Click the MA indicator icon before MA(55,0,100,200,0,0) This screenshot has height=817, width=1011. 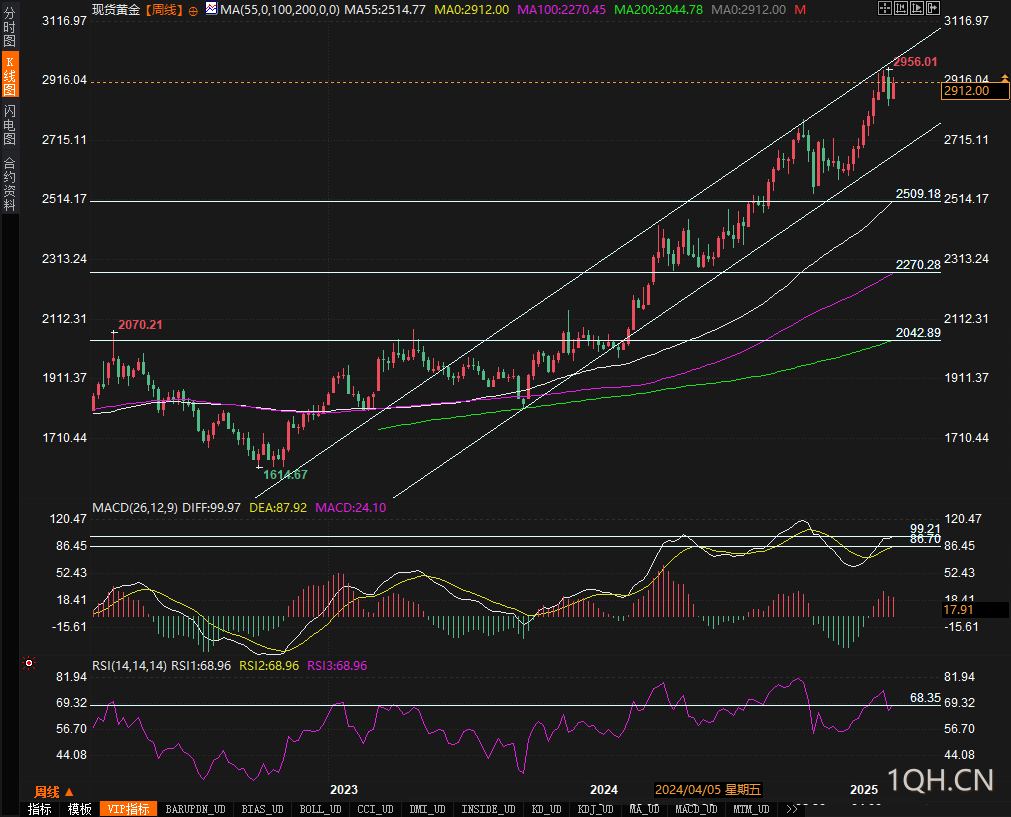click(x=210, y=9)
